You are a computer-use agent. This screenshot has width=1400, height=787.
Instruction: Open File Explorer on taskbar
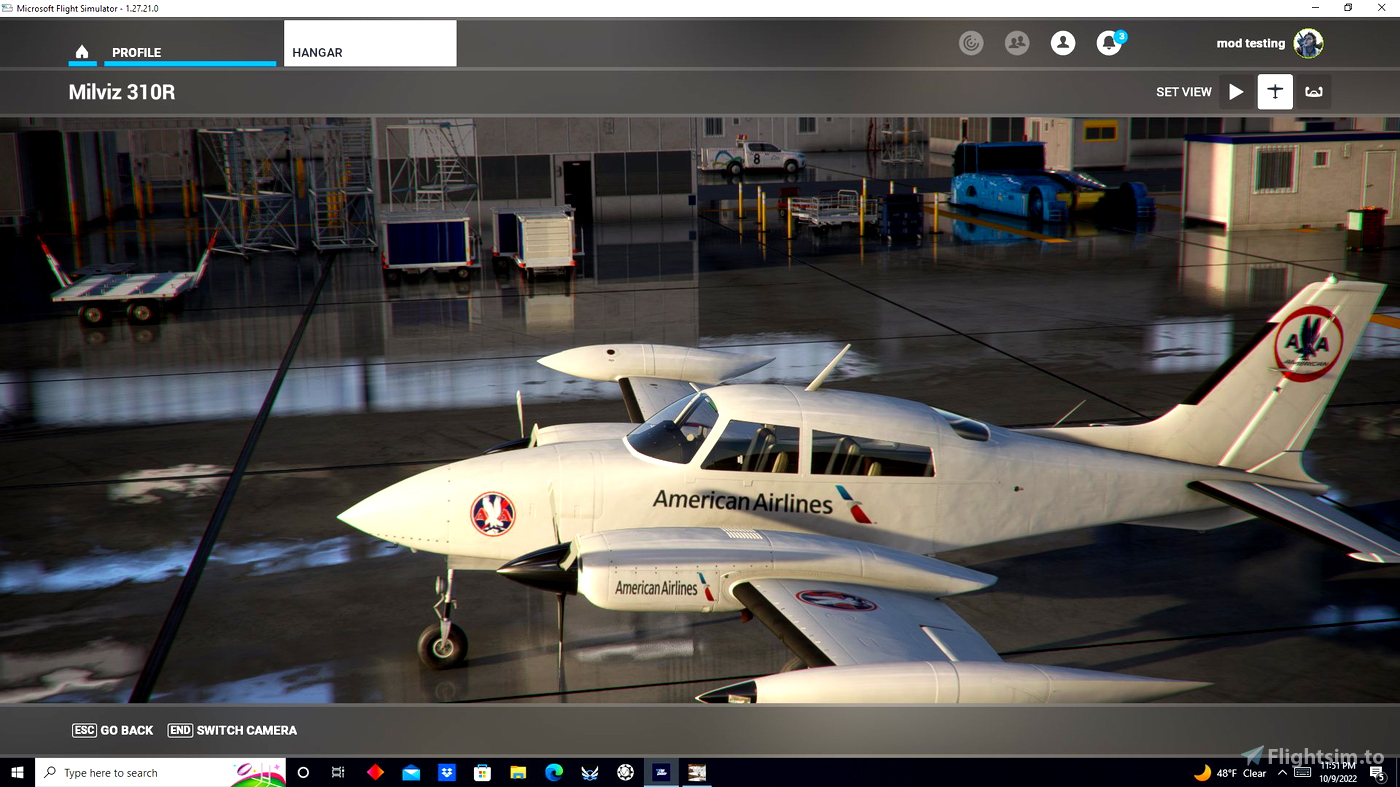point(518,773)
